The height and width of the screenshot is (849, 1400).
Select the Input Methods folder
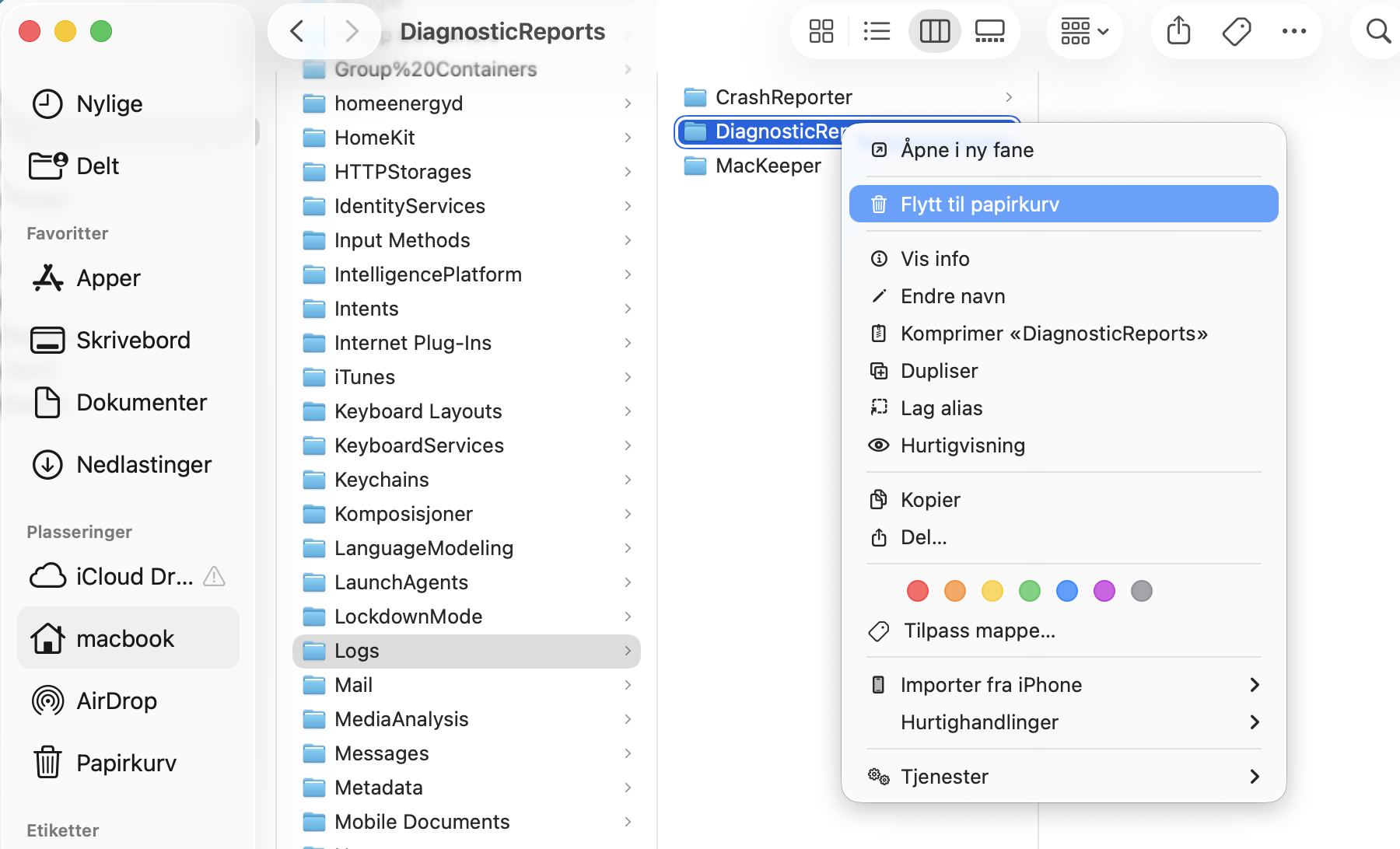coord(467,240)
